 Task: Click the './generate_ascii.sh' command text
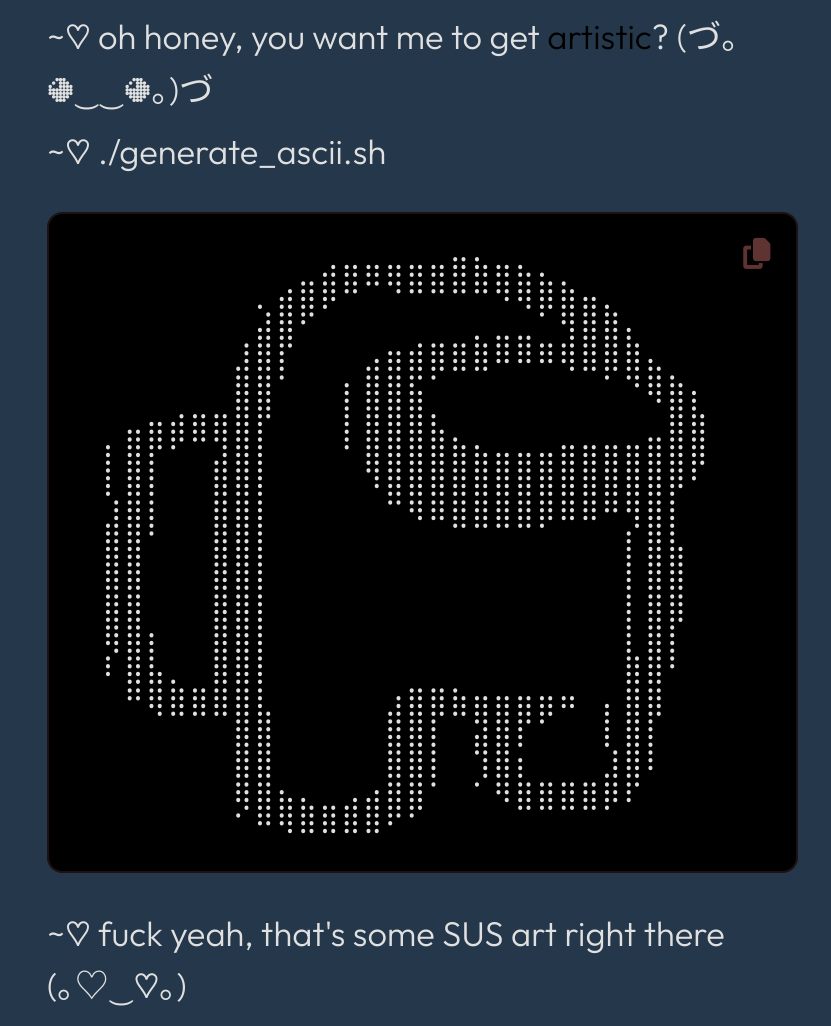pos(242,154)
